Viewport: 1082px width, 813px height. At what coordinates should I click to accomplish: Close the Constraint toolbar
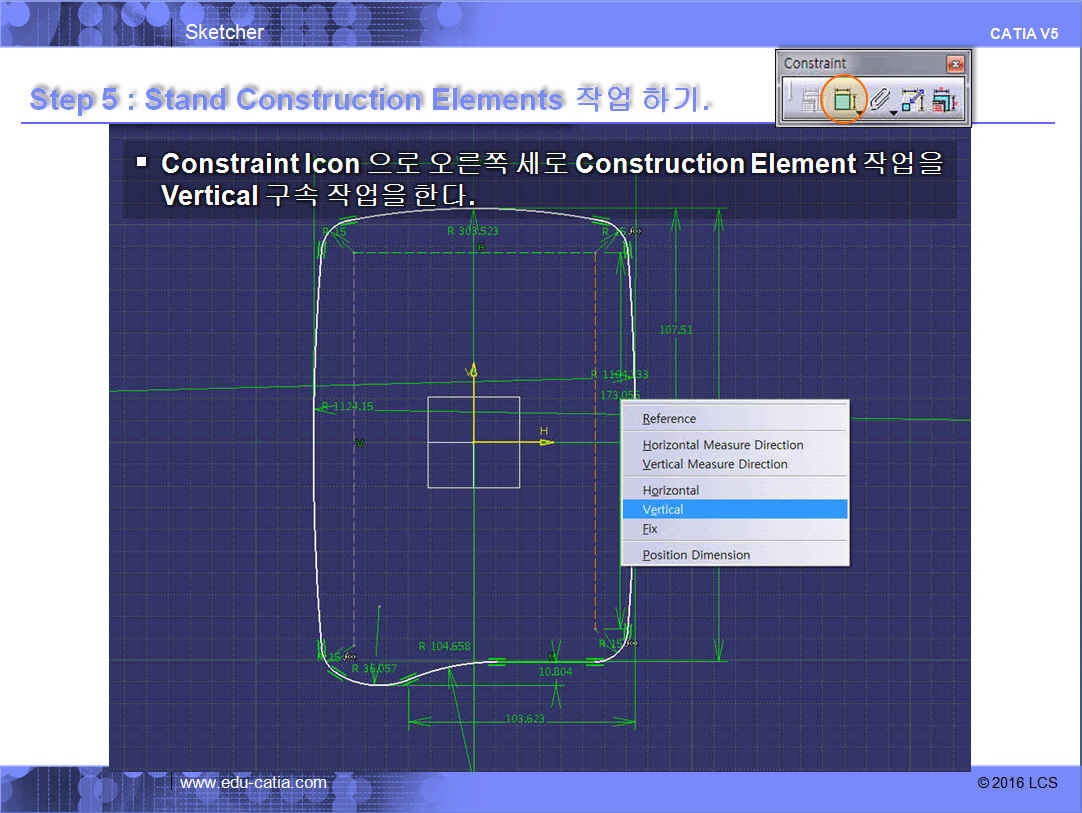pos(956,64)
